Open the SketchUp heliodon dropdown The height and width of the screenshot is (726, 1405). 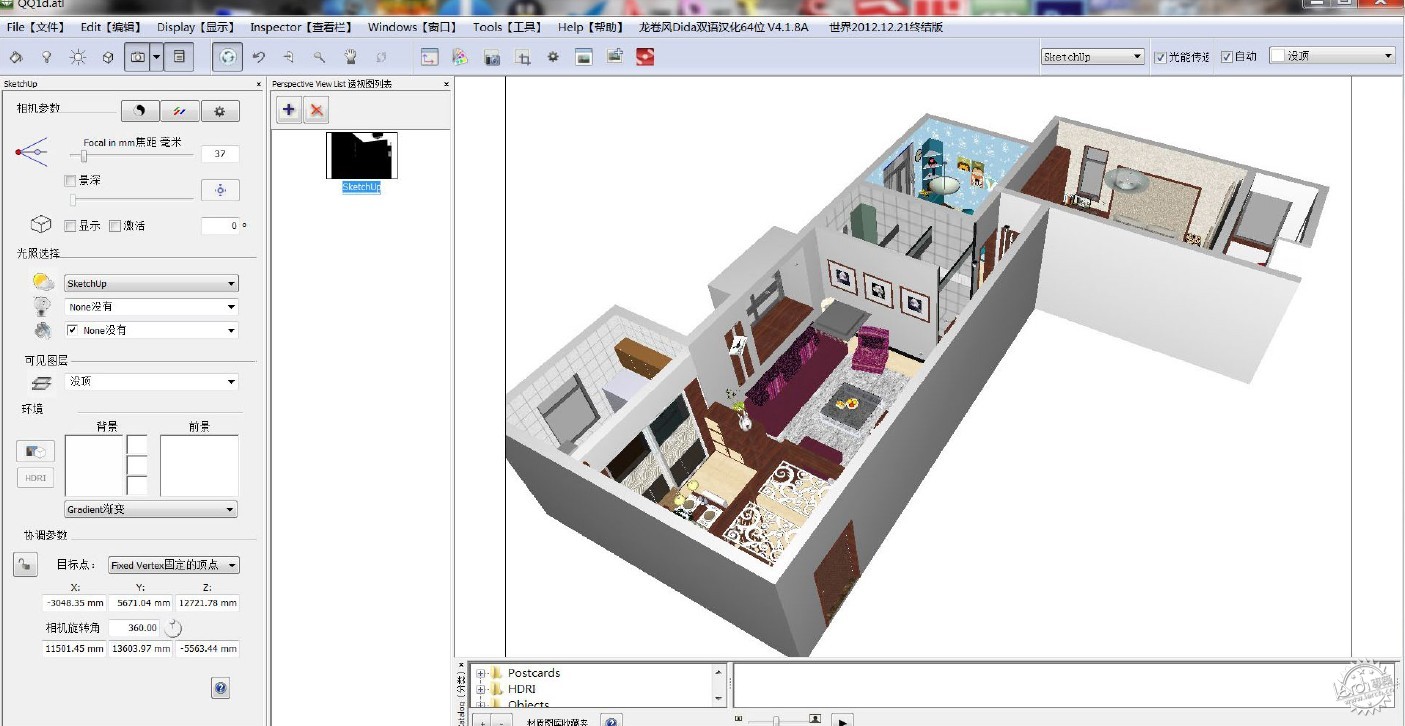point(151,284)
